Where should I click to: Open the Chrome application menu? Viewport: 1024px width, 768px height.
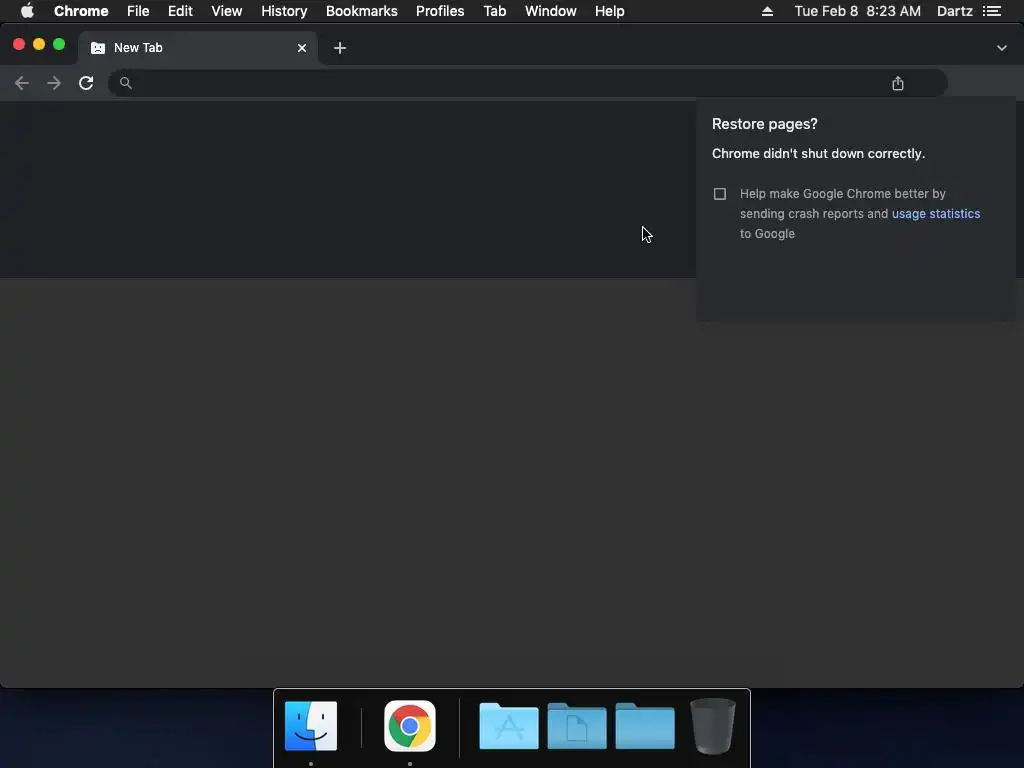[81, 11]
